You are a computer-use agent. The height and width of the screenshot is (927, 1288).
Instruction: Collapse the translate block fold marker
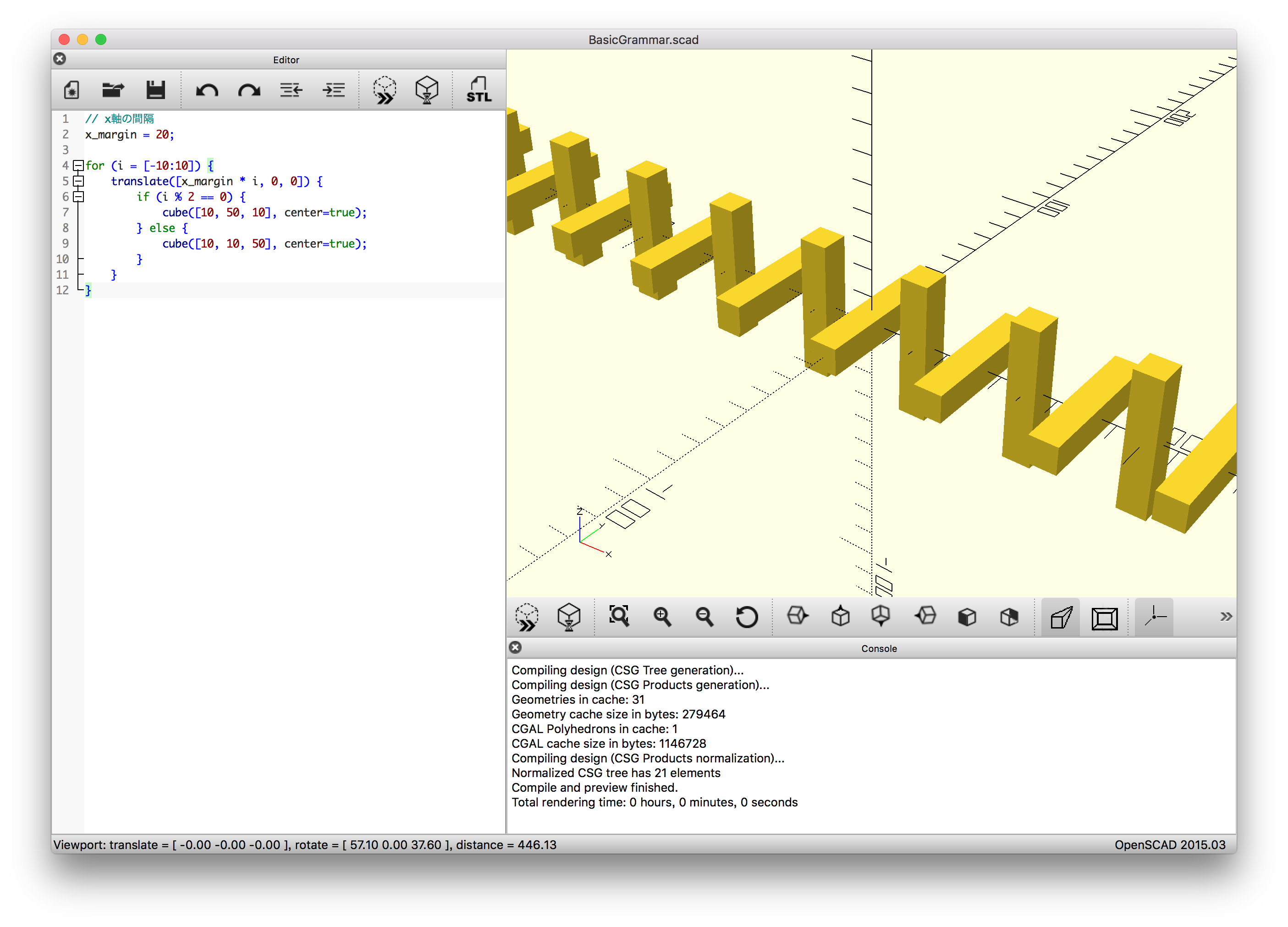[78, 181]
